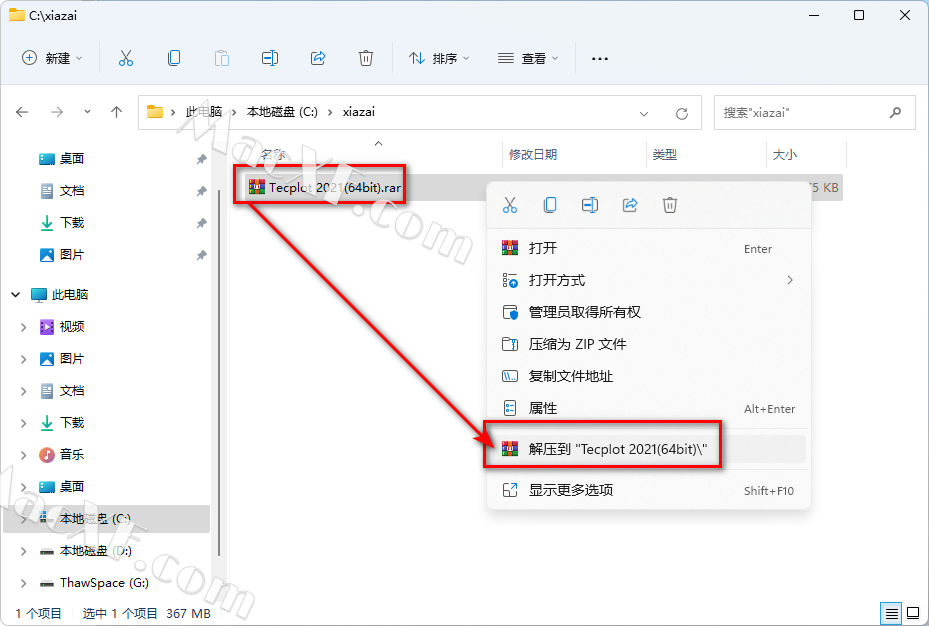This screenshot has width=929, height=626.
Task: Click the 此电脑 breadcrumb
Action: (204, 112)
